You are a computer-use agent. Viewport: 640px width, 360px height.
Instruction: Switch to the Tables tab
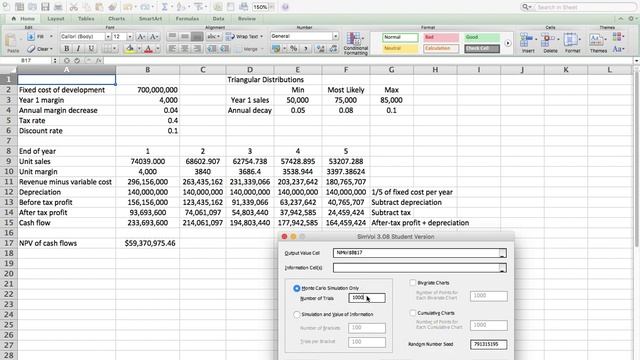86,19
